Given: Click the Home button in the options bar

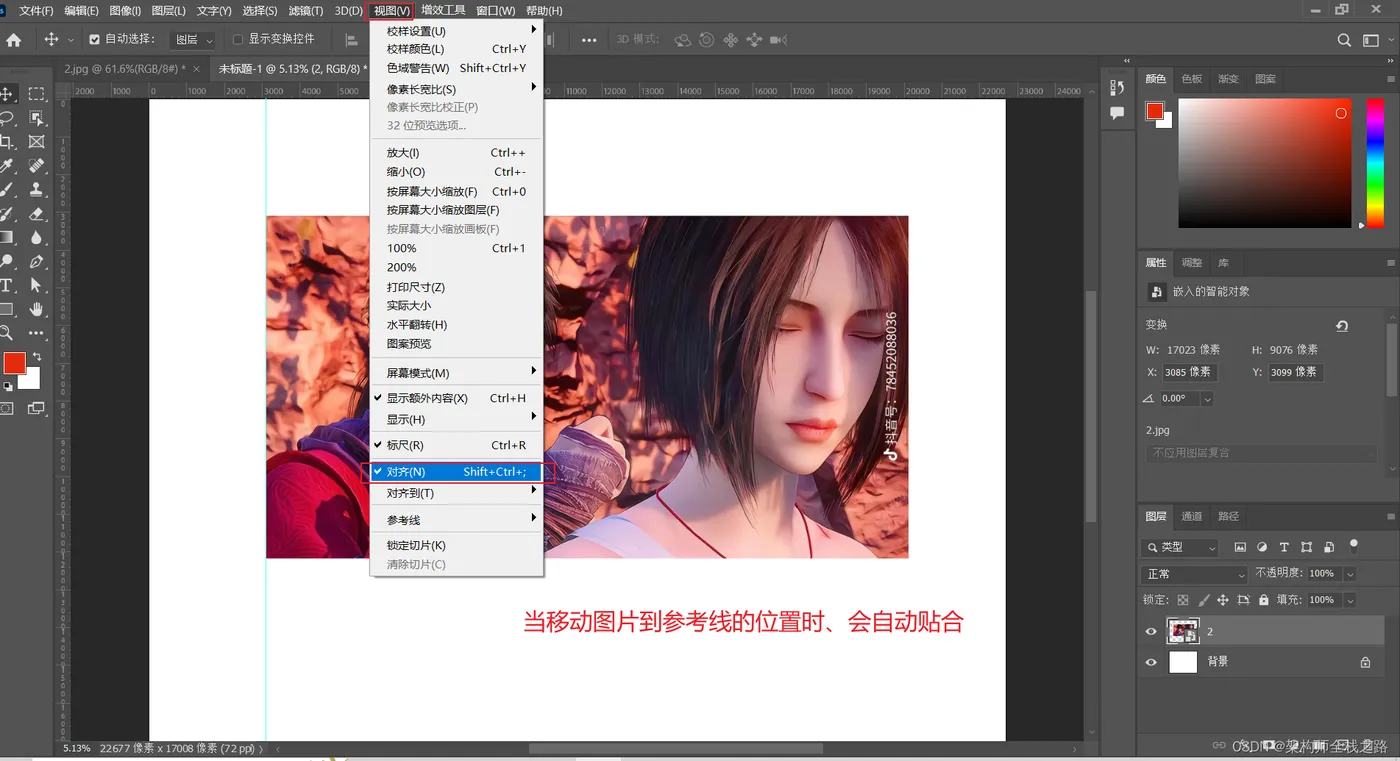Looking at the screenshot, I should 14,40.
